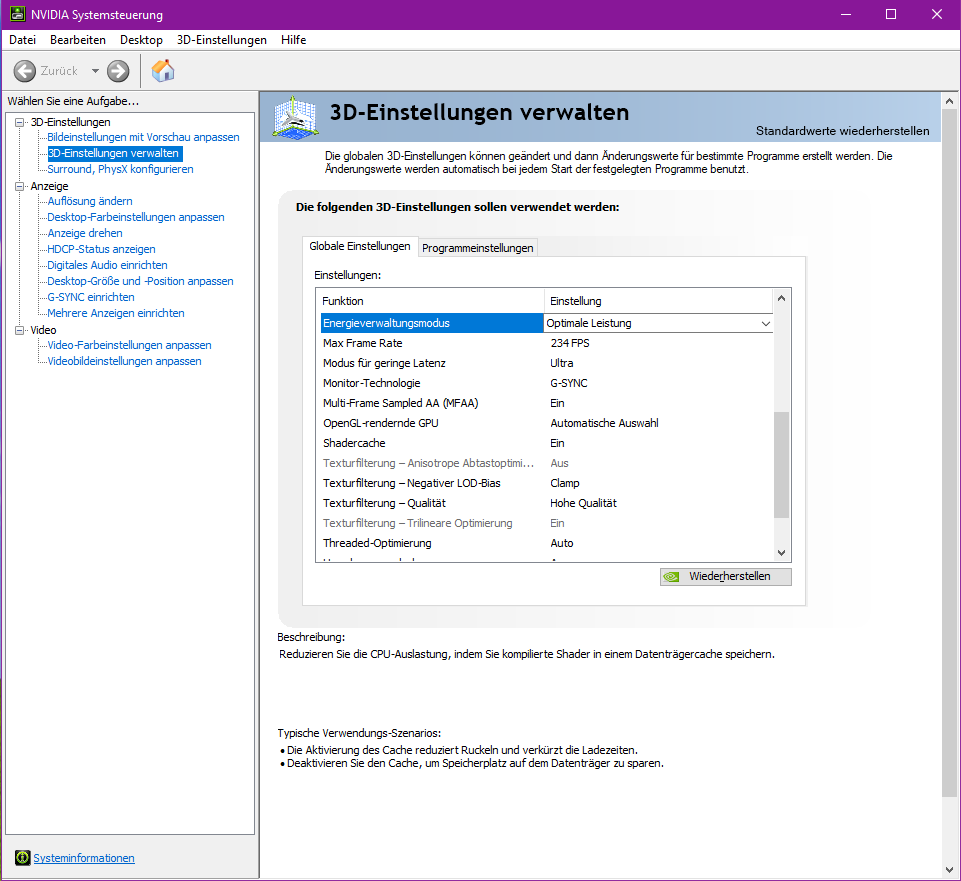Switch to Programmeinstellungen tab

pos(477,248)
